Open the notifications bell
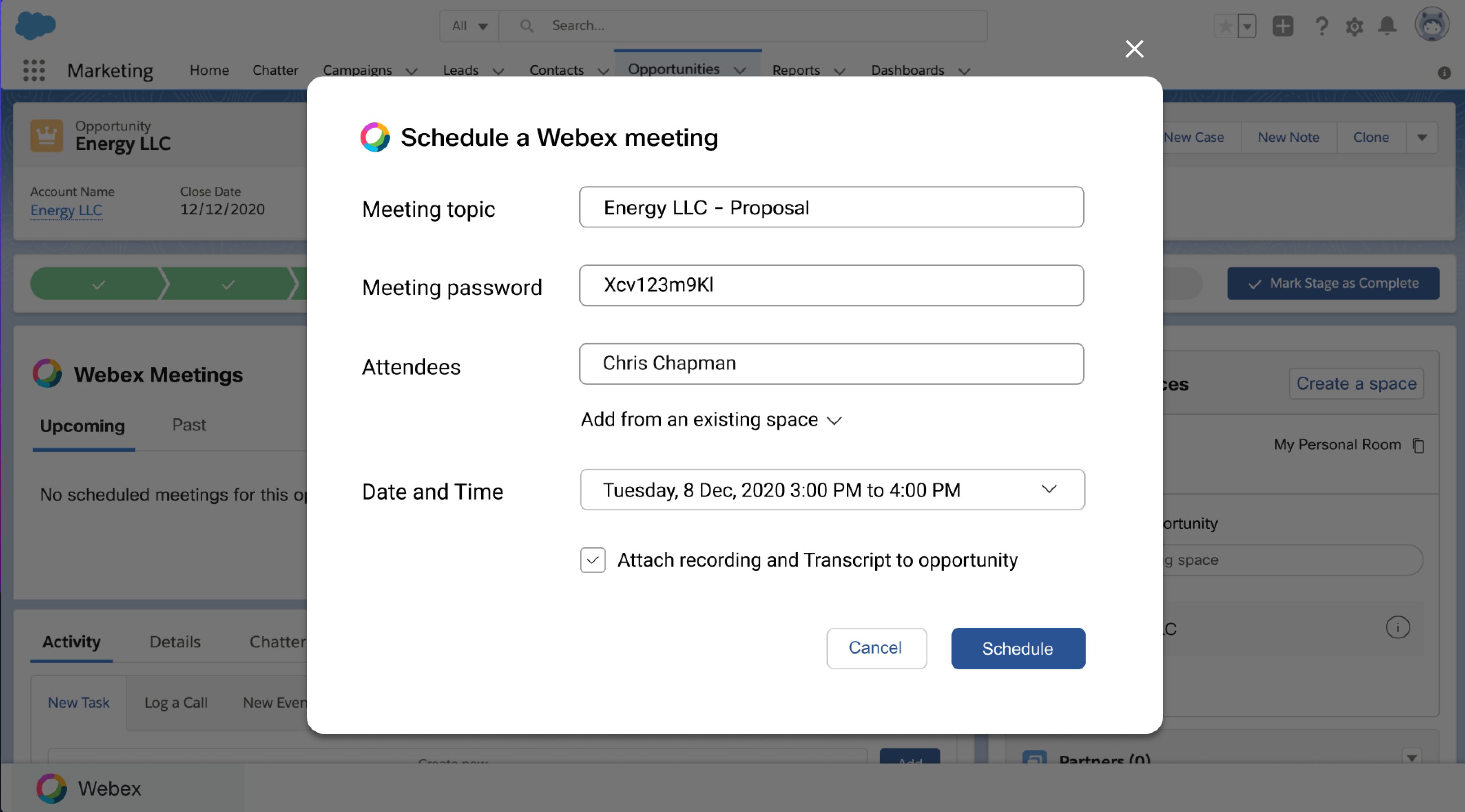Image resolution: width=1465 pixels, height=812 pixels. coord(1388,26)
